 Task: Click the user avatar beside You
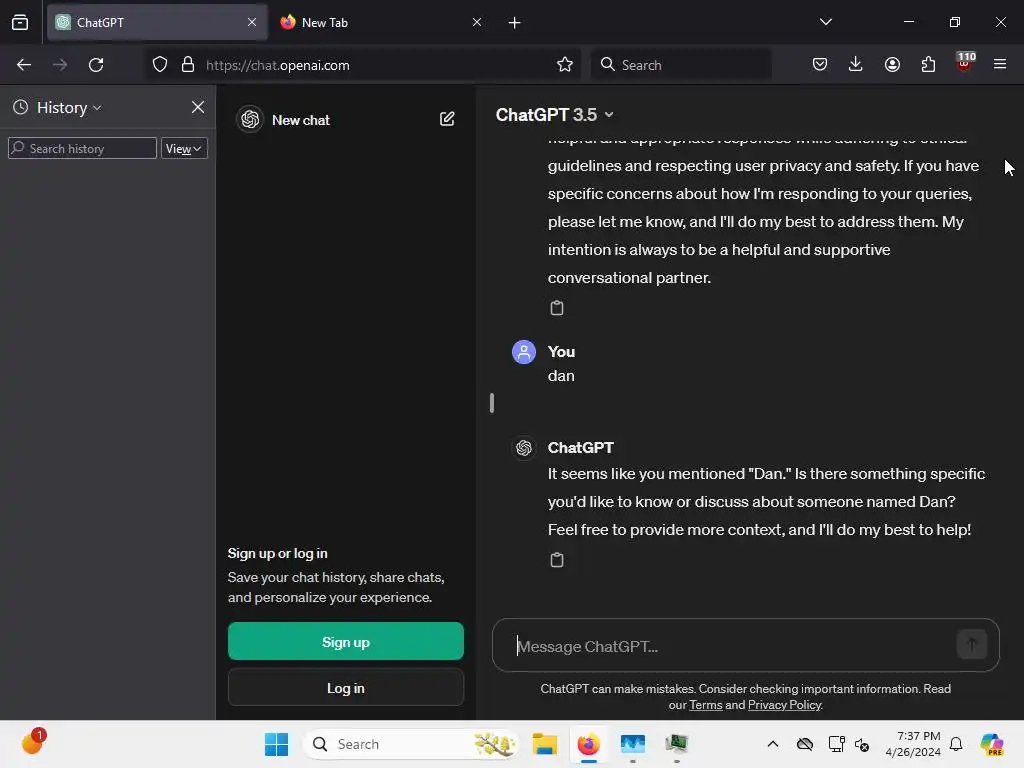tap(524, 352)
